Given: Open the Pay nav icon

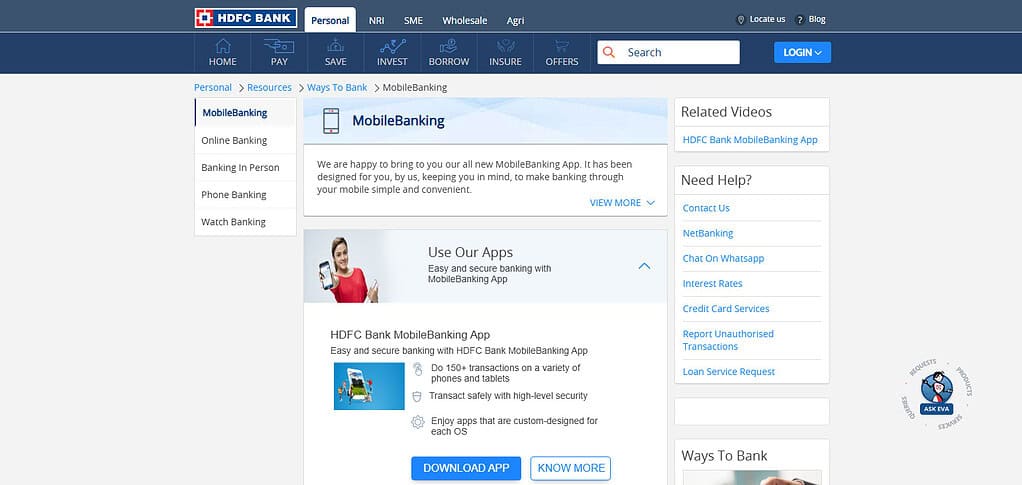Looking at the screenshot, I should 279,46.
